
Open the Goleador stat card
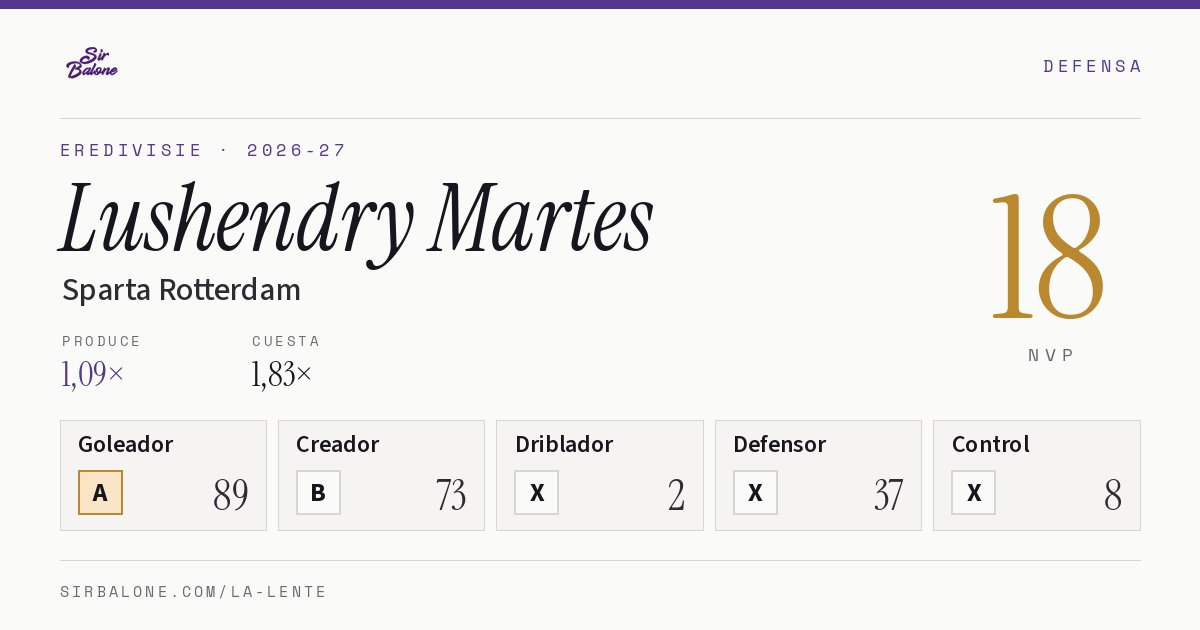click(x=163, y=475)
